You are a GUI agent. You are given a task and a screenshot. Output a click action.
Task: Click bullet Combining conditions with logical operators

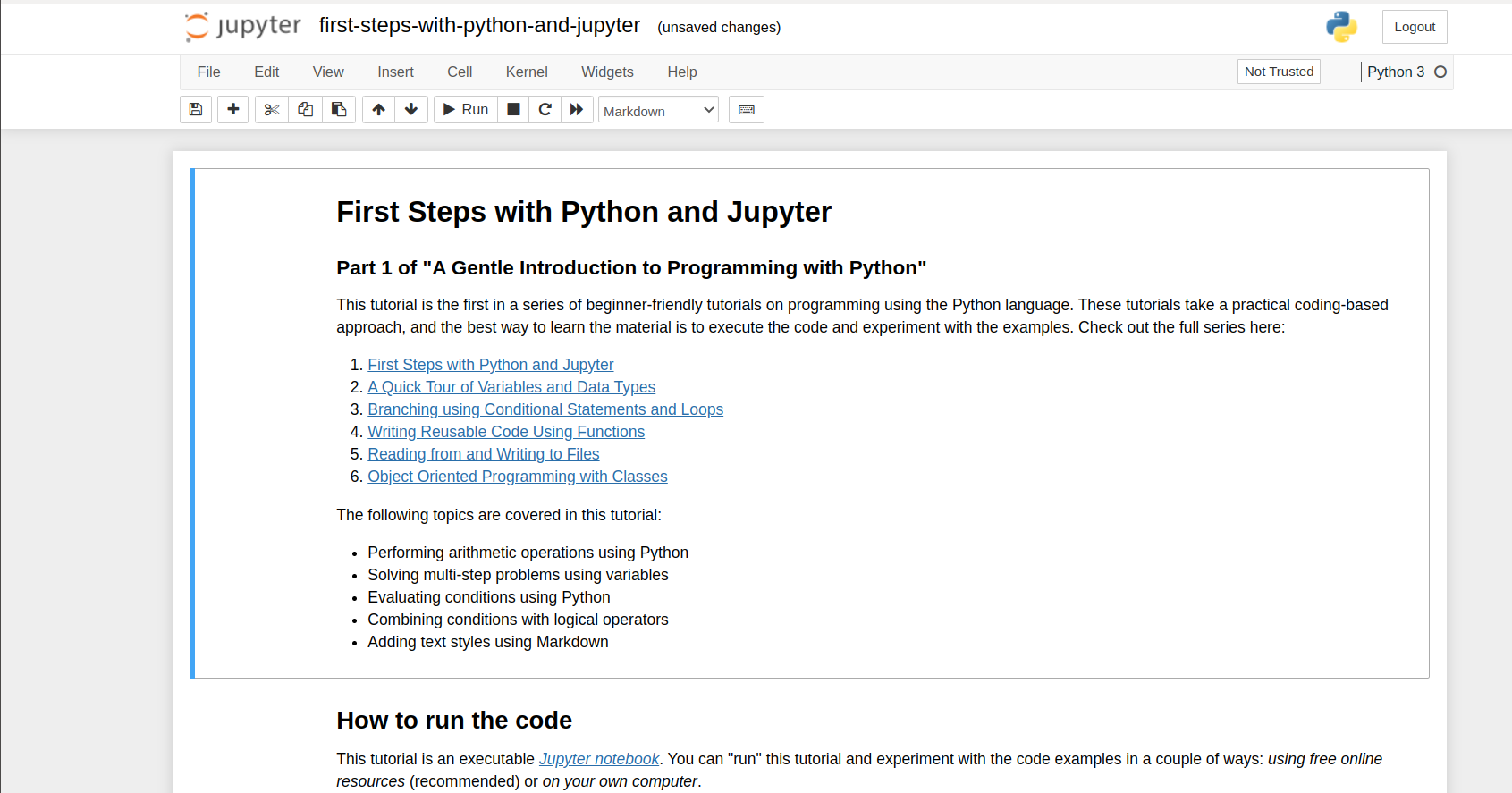pyautogui.click(x=518, y=620)
